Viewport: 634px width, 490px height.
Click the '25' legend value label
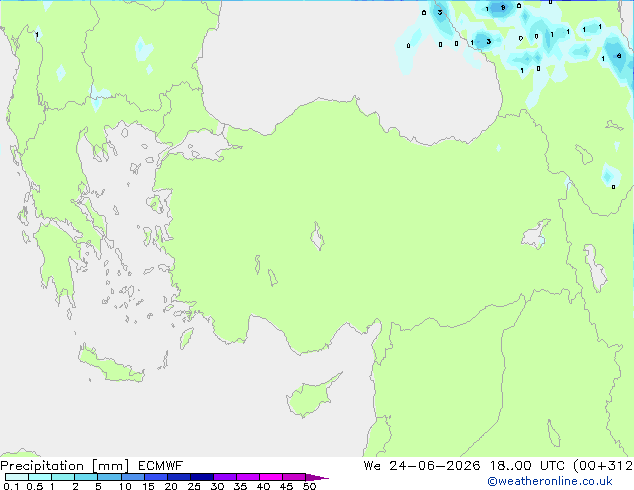coord(194,486)
